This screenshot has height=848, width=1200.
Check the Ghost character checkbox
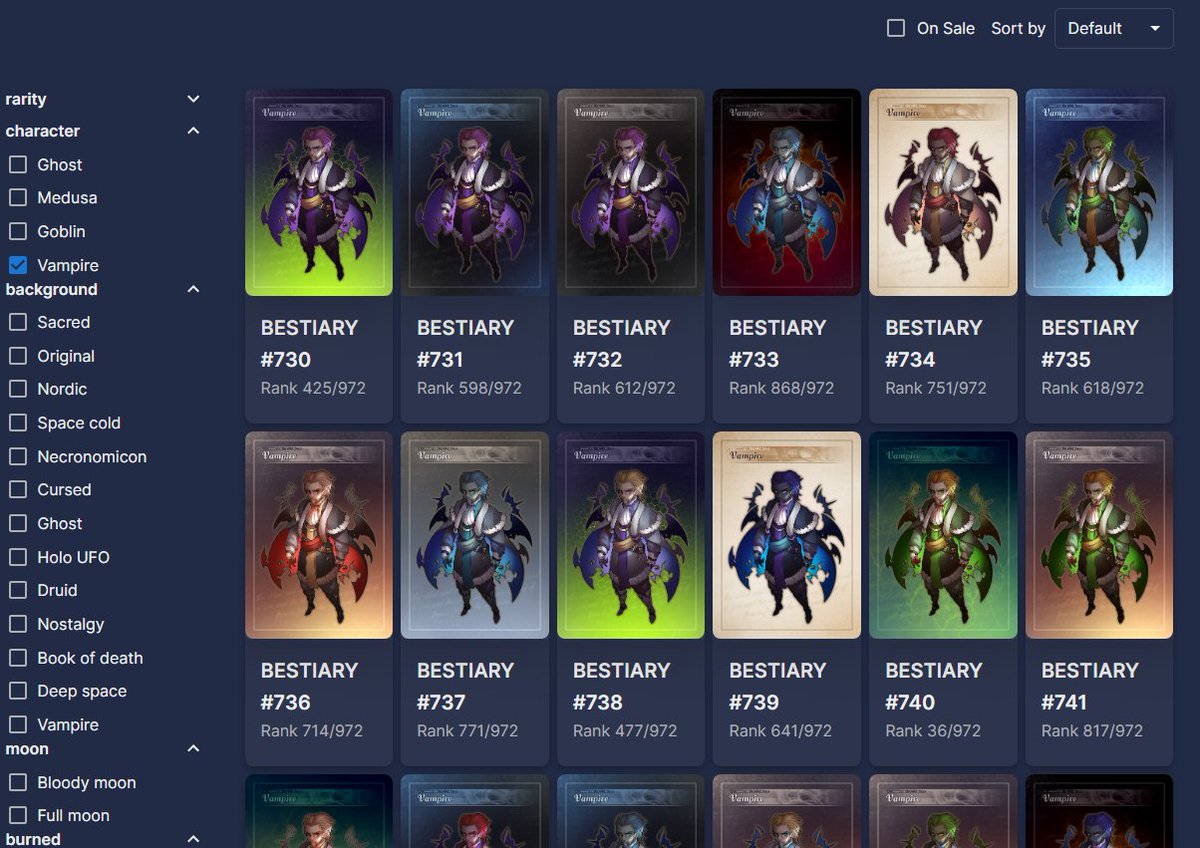[x=18, y=164]
